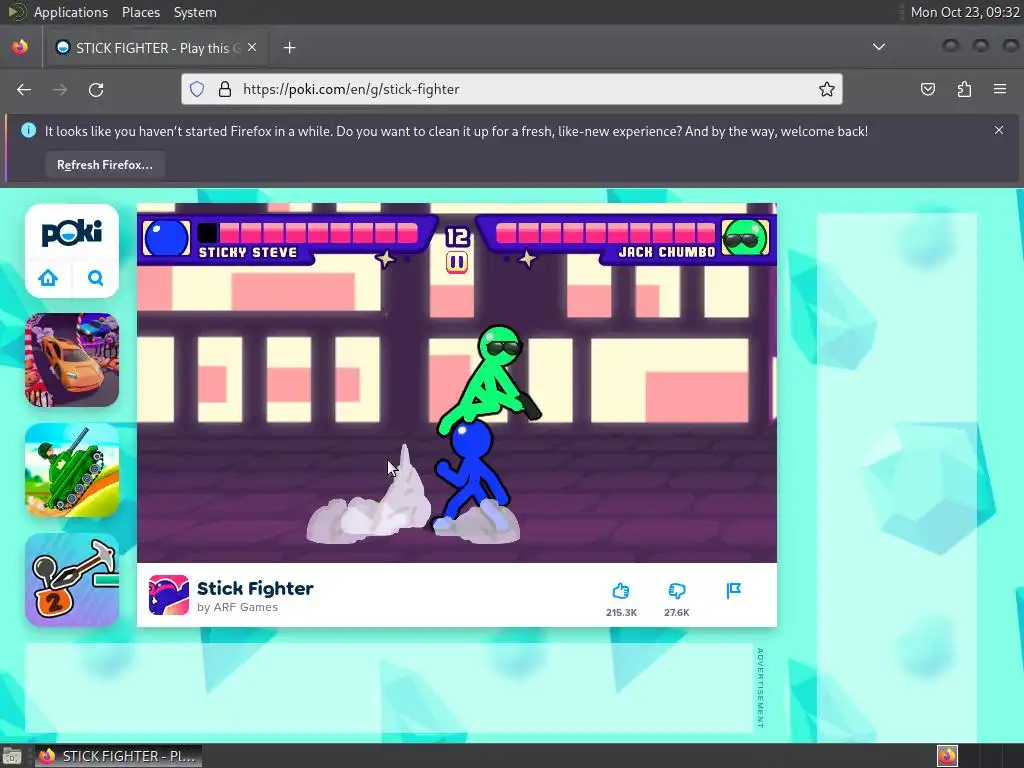Viewport: 1024px width, 768px height.
Task: Close the STICK FIGHTER tab
Action: coord(252,48)
